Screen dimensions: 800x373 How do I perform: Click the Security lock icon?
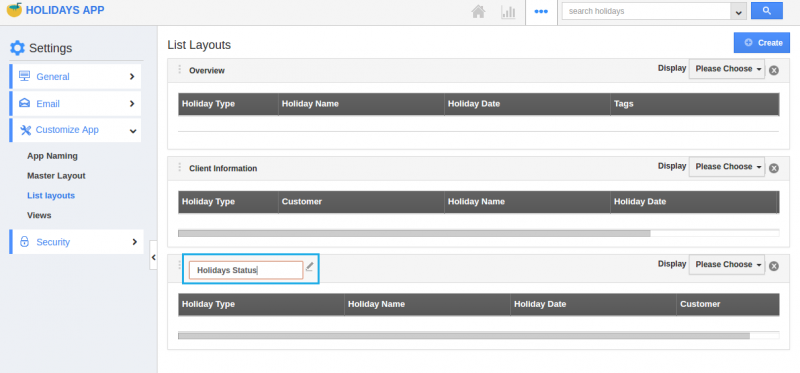[24, 242]
